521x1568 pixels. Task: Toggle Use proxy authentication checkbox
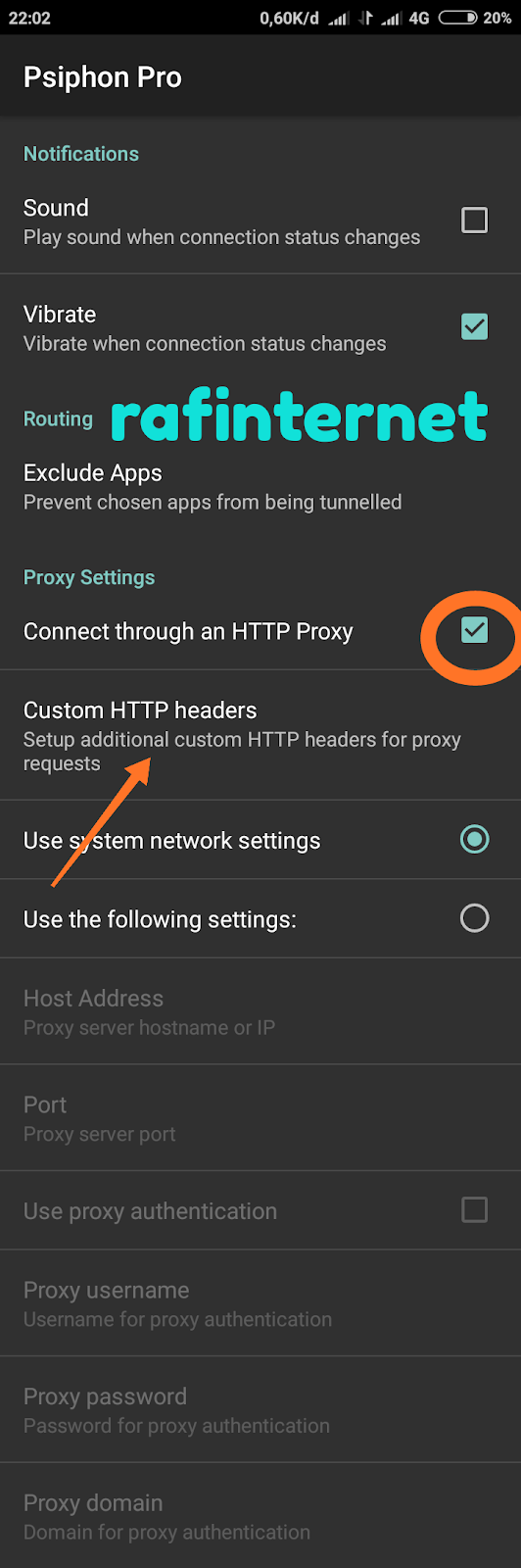coord(474,1210)
